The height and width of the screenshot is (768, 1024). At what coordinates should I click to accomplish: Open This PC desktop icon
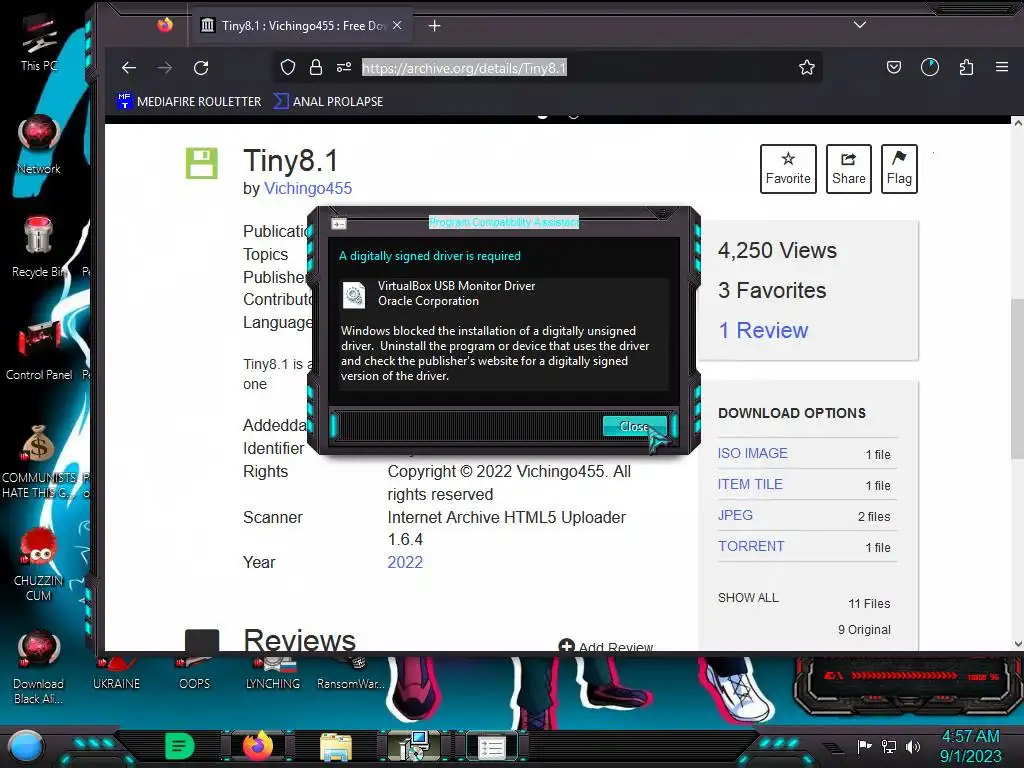coord(39,42)
